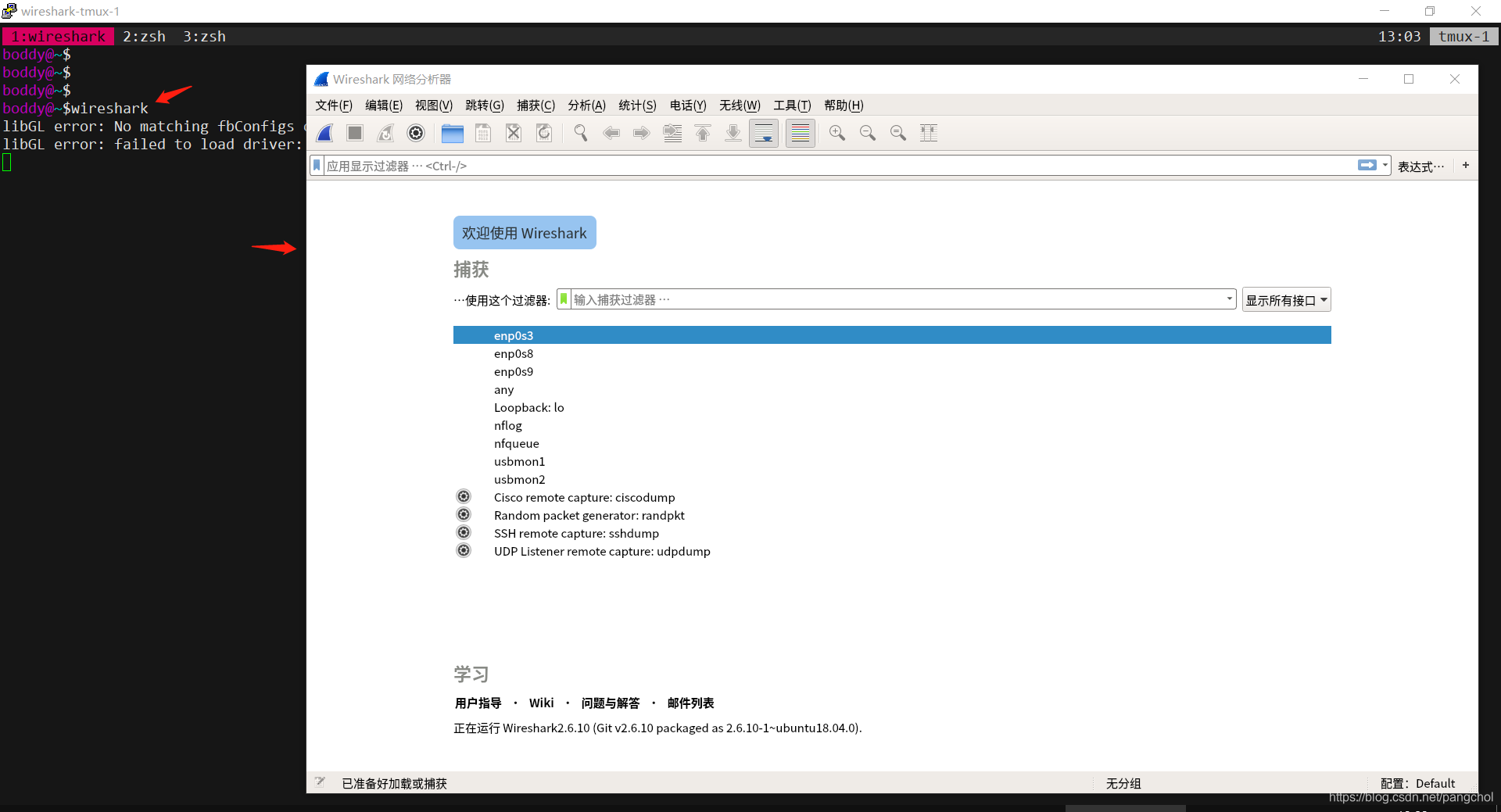Jump to last packet icon

click(733, 133)
